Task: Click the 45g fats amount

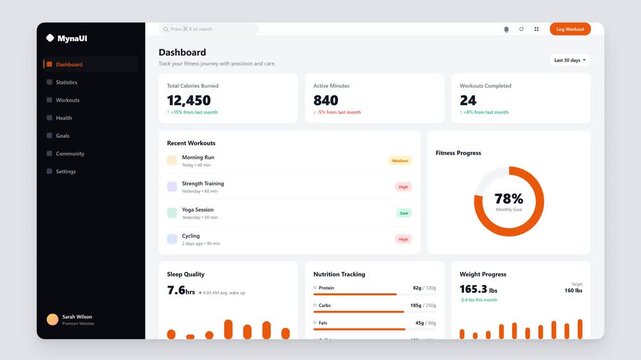Action: click(419, 323)
